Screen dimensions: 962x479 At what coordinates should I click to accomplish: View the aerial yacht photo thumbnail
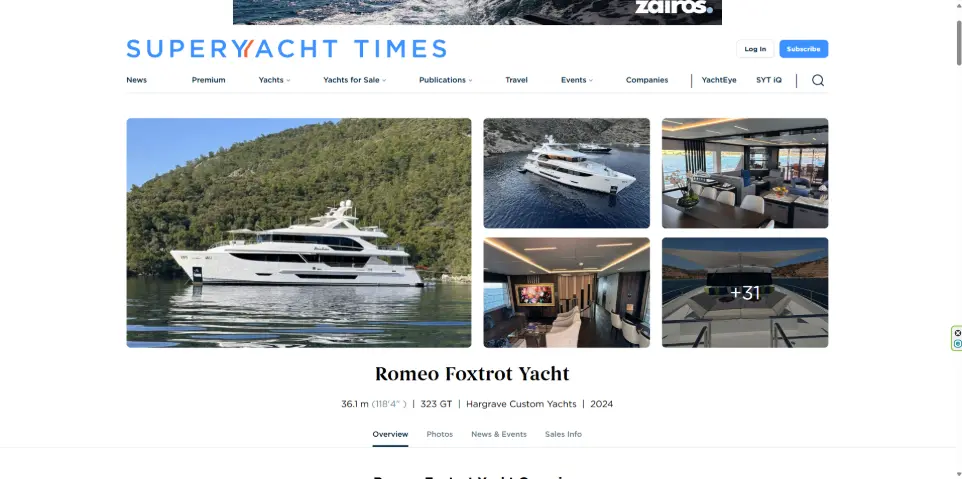pyautogui.click(x=566, y=173)
